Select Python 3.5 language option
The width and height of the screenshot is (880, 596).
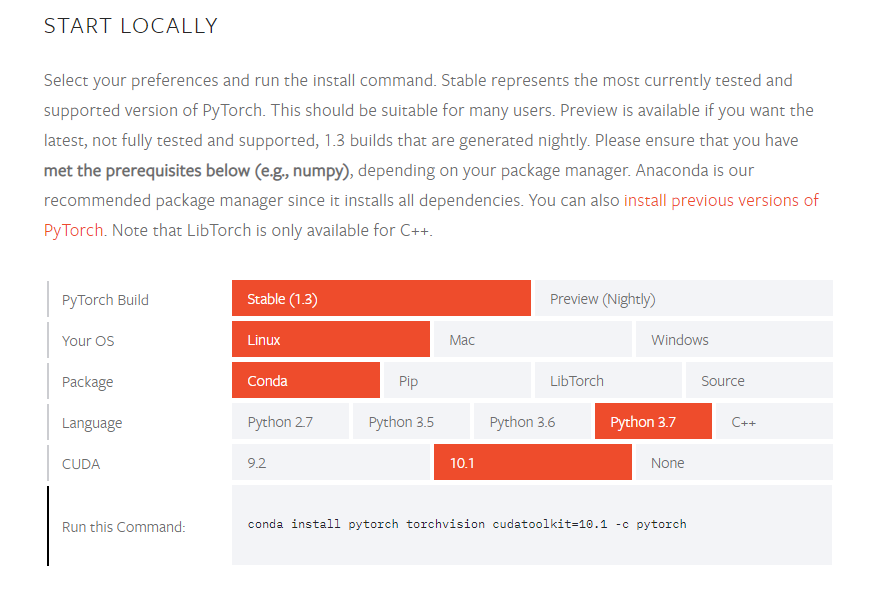[411, 421]
